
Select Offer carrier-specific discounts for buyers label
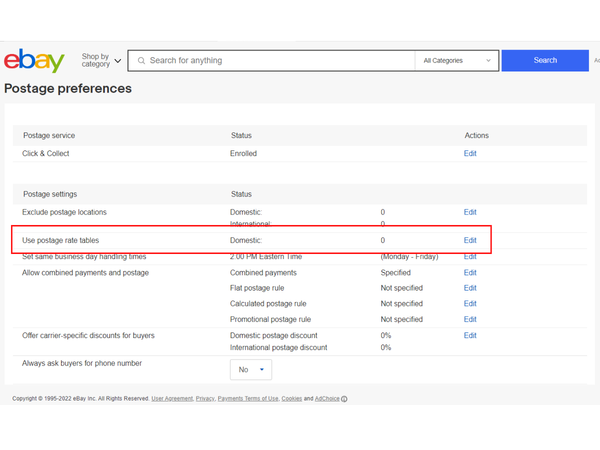click(88, 335)
